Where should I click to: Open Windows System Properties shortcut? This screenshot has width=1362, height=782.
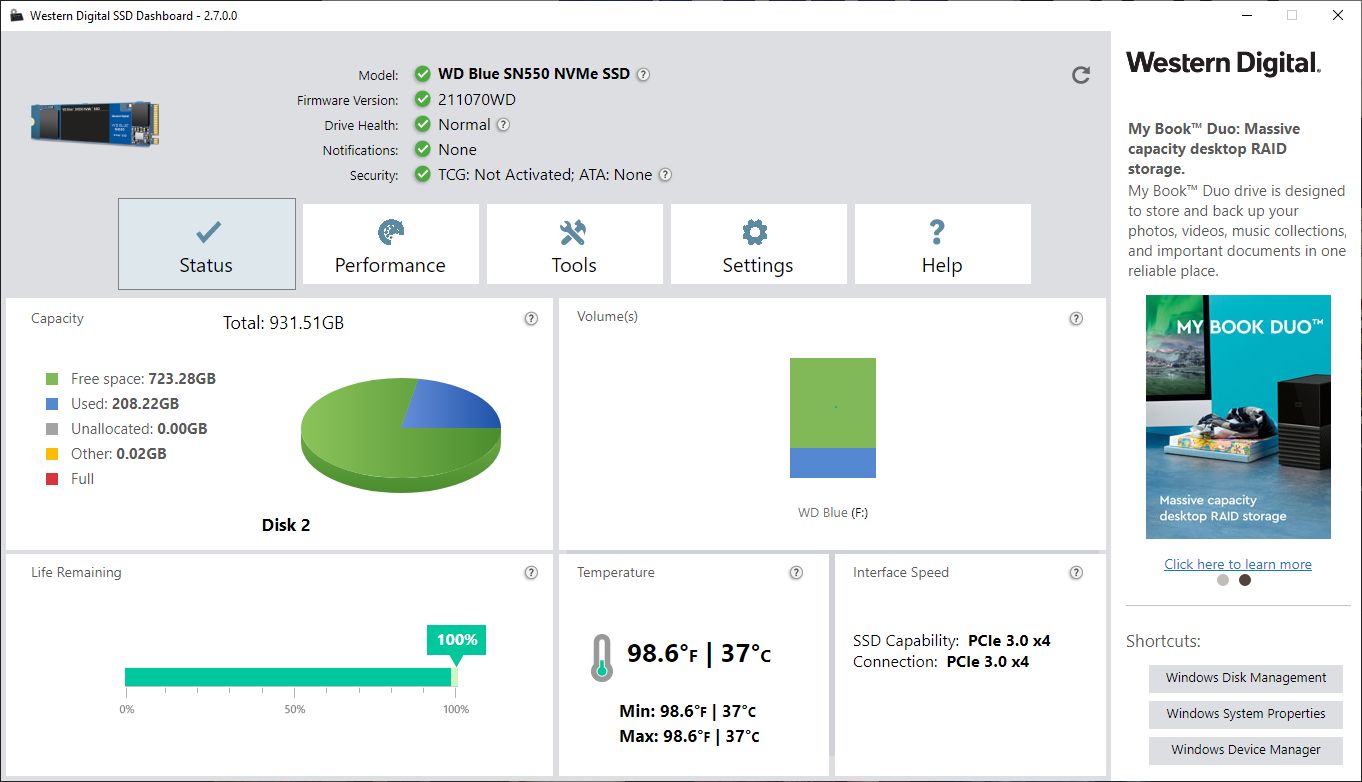1246,714
